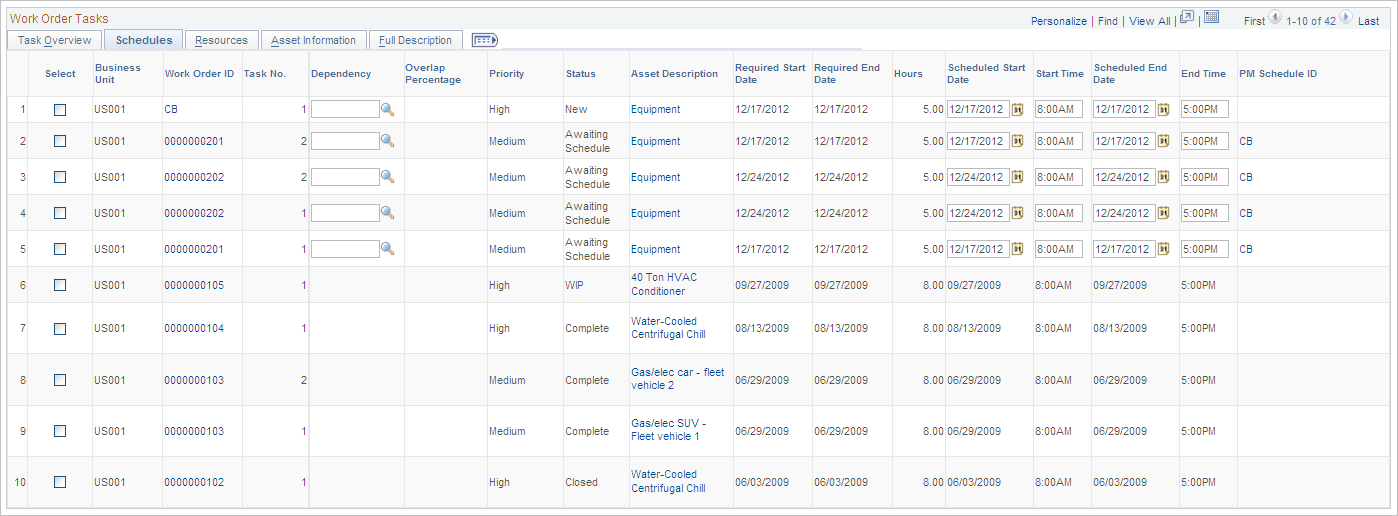The image size is (1398, 516).
Task: Open dependency lookup magnifier in row 5
Action: (x=388, y=249)
